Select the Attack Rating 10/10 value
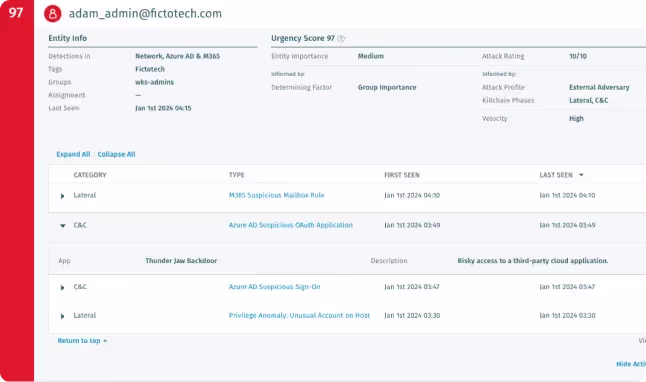The width and height of the screenshot is (646, 382). [578, 56]
